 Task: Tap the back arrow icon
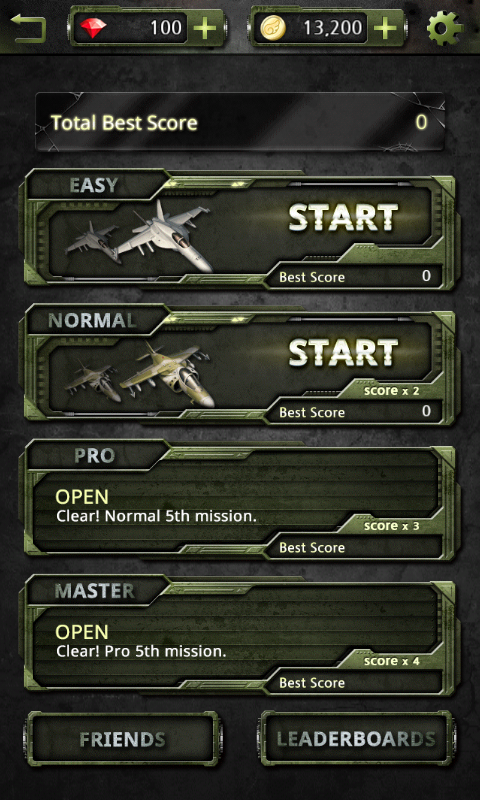tap(29, 28)
